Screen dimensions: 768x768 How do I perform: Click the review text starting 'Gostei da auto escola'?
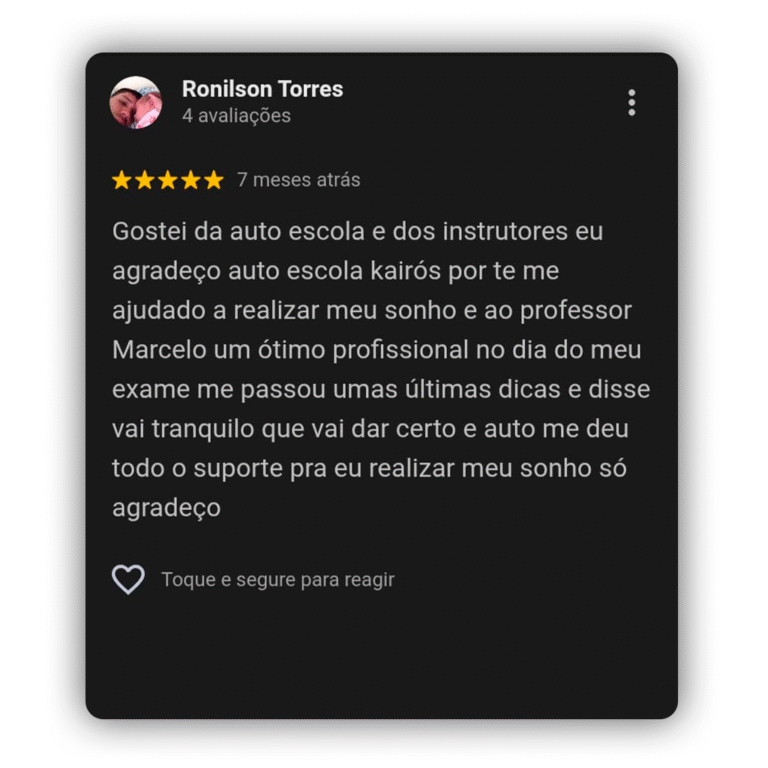click(381, 369)
